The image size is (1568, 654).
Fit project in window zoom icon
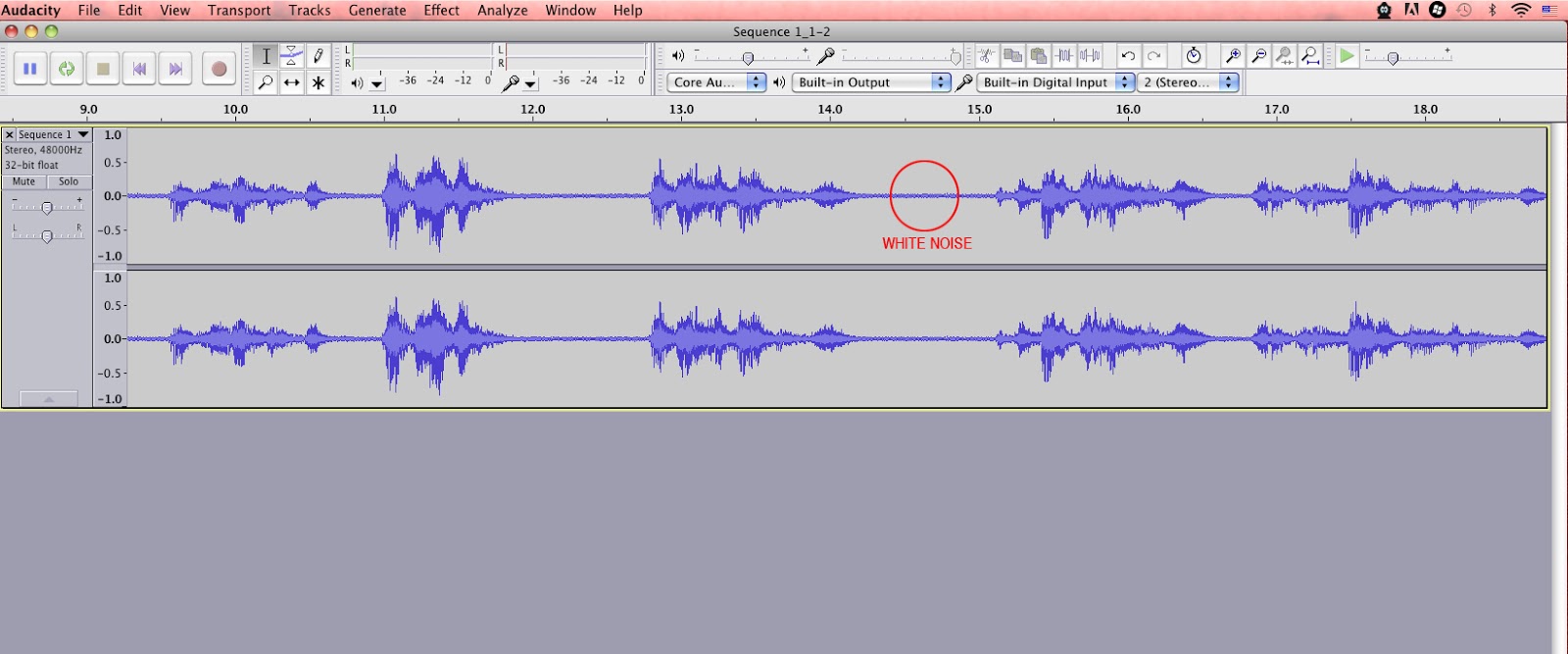tap(1310, 56)
